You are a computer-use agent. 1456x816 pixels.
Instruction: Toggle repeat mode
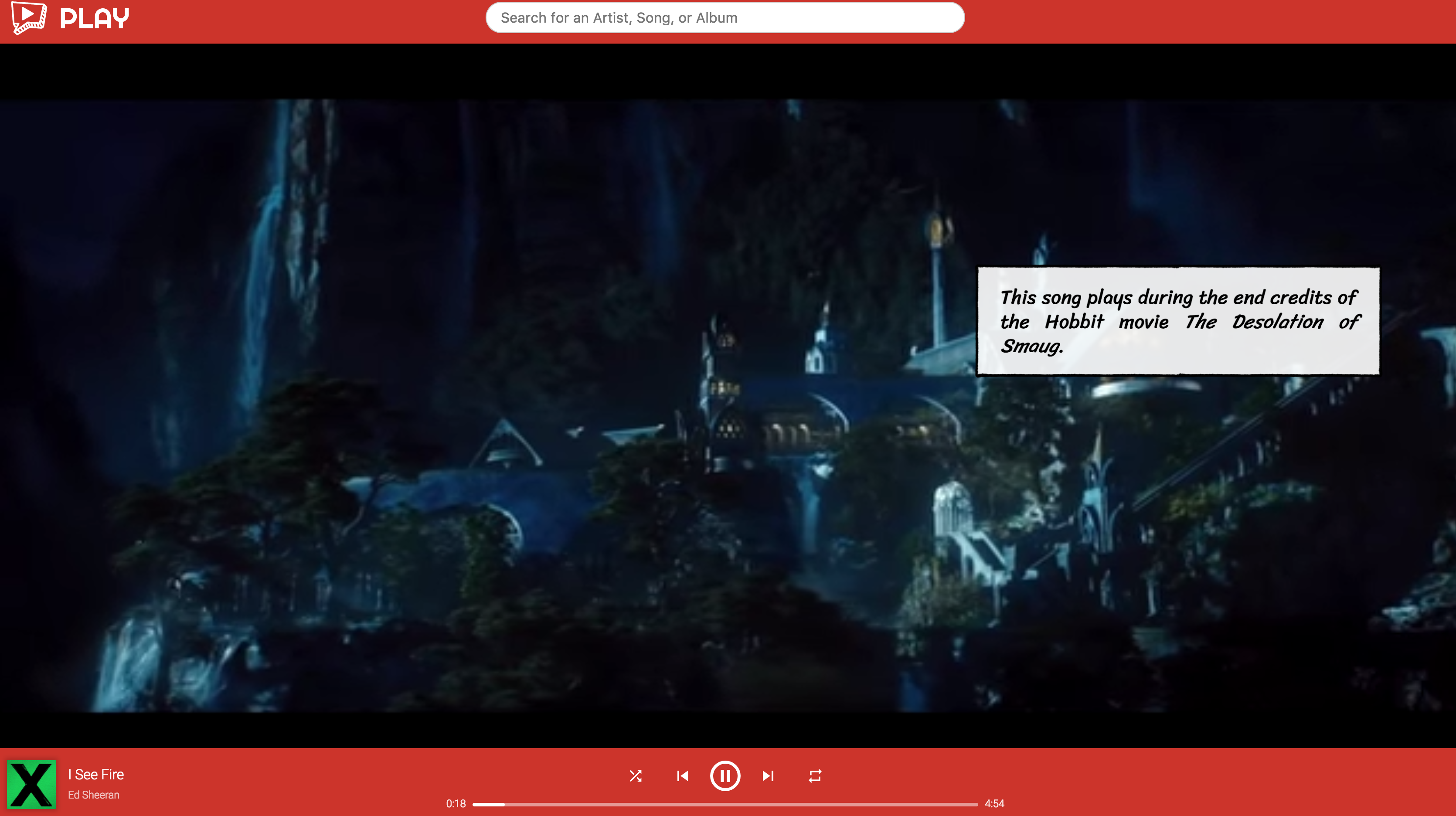(x=814, y=776)
